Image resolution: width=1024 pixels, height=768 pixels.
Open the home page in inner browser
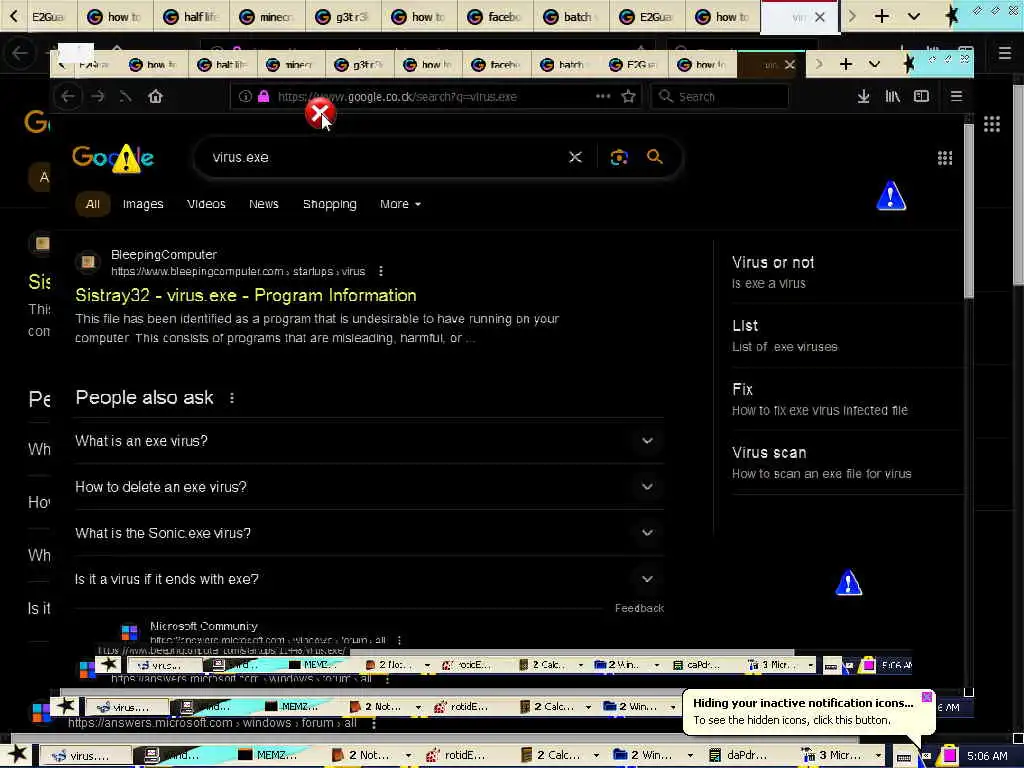[155, 97]
